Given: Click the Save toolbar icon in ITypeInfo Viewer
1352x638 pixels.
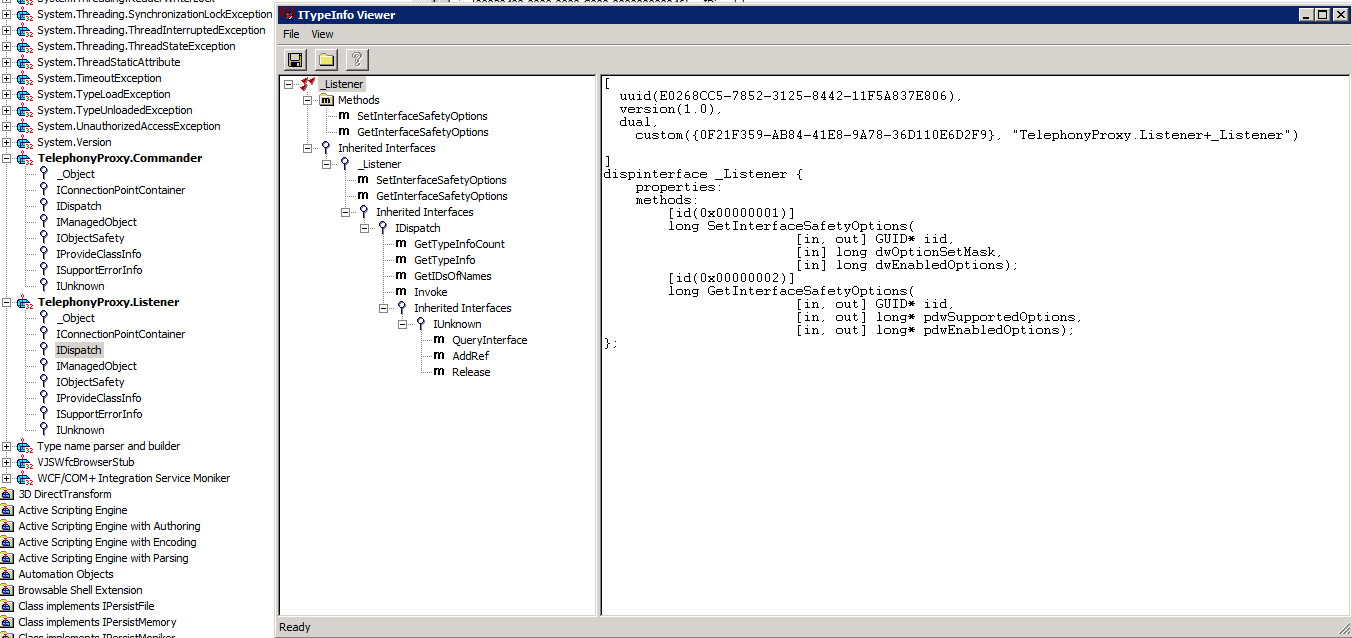Looking at the screenshot, I should 295,60.
